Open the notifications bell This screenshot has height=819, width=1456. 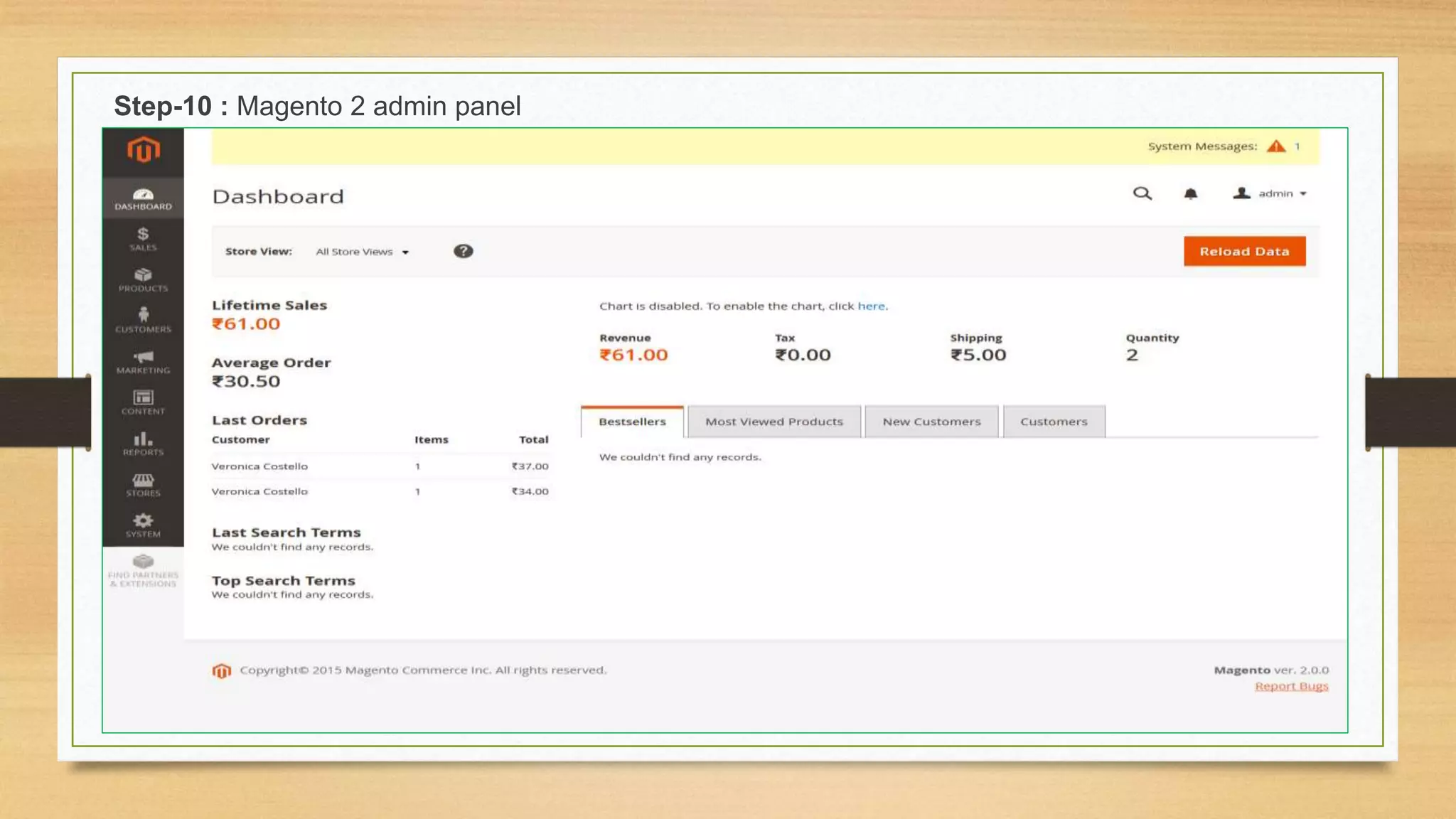(1191, 193)
